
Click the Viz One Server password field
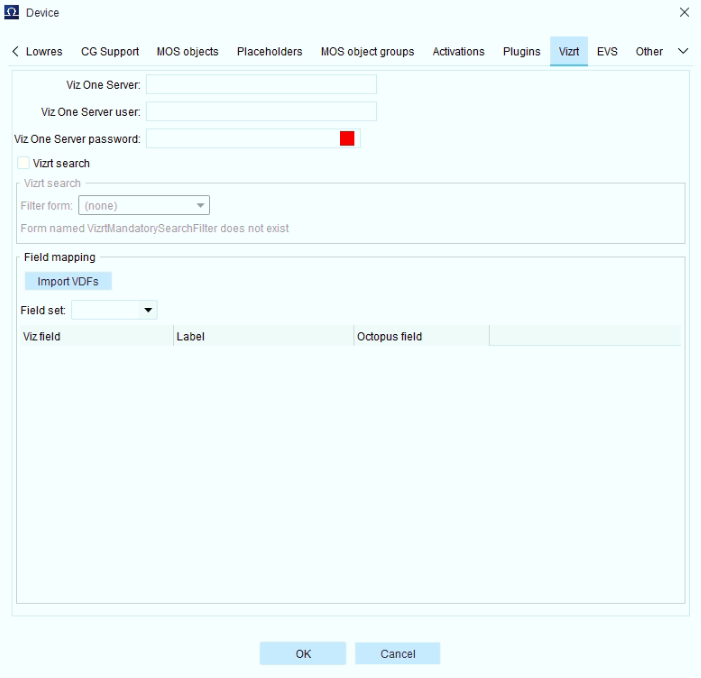pos(253,139)
